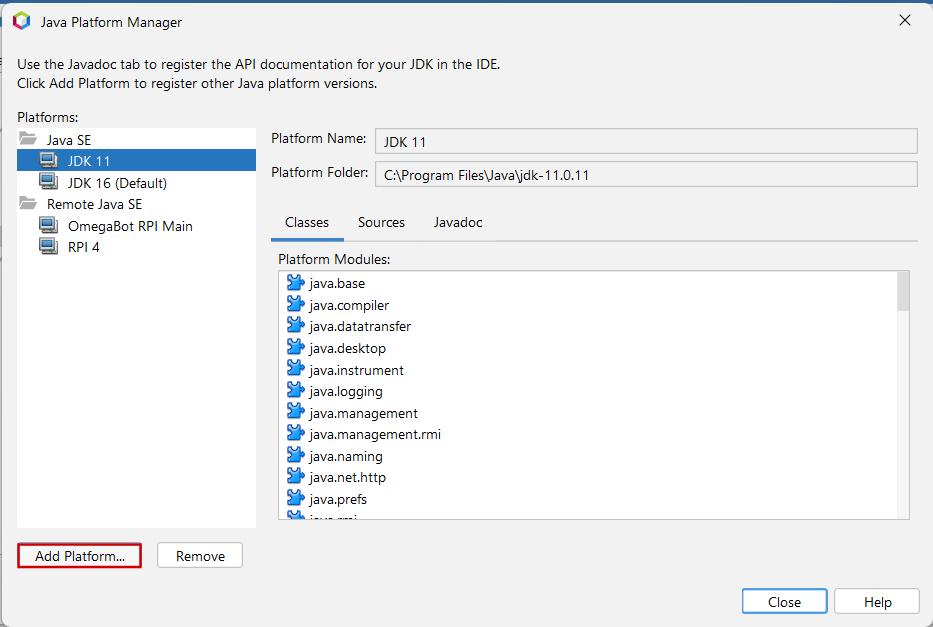Click the Platform Modules: label
This screenshot has height=627, width=933.
[334, 259]
